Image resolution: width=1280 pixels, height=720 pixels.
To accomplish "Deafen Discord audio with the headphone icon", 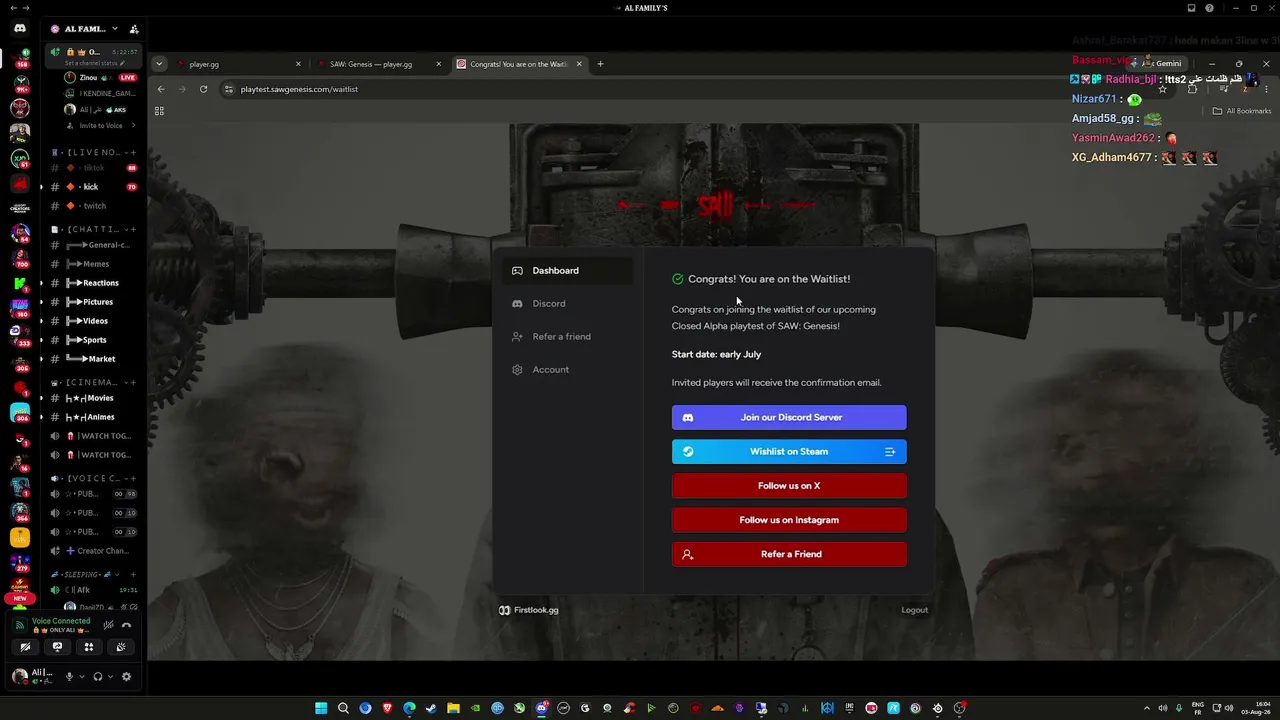I will click(x=98, y=676).
